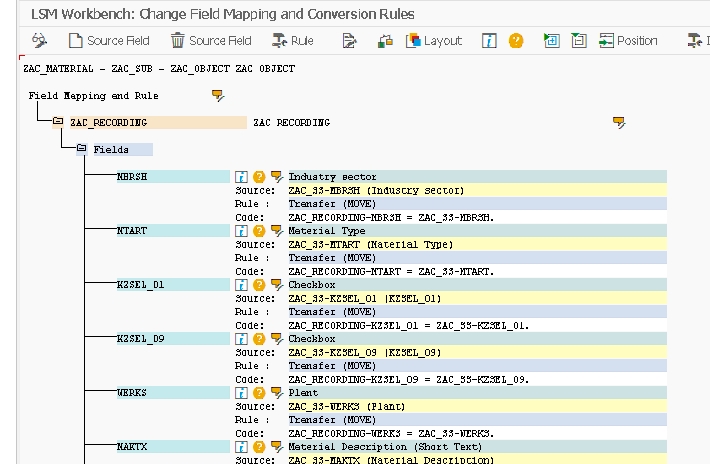Image resolution: width=710 pixels, height=464 pixels.
Task: Click the toolbar blue information icon
Action: point(489,41)
